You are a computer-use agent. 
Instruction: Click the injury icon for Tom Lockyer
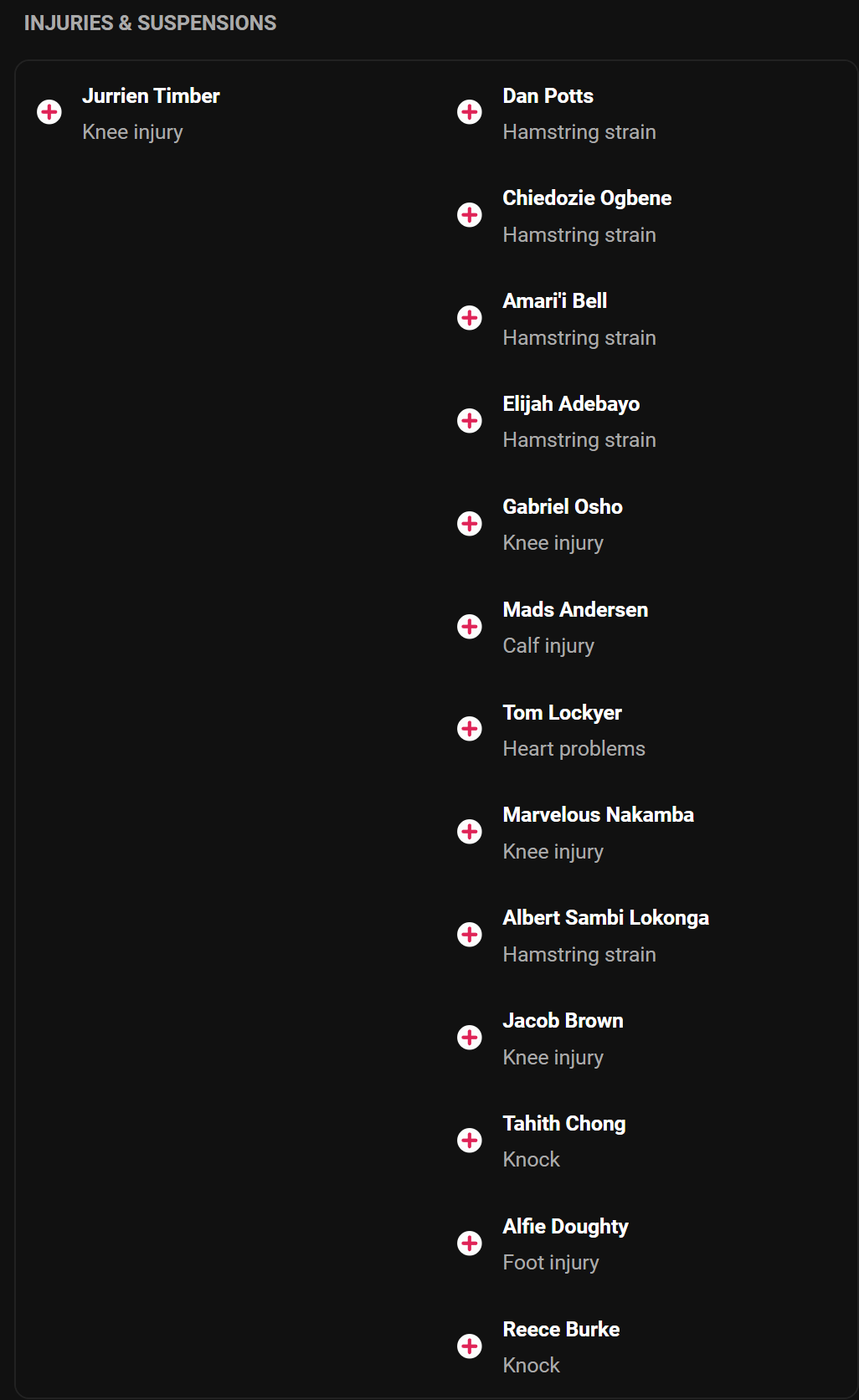[470, 728]
